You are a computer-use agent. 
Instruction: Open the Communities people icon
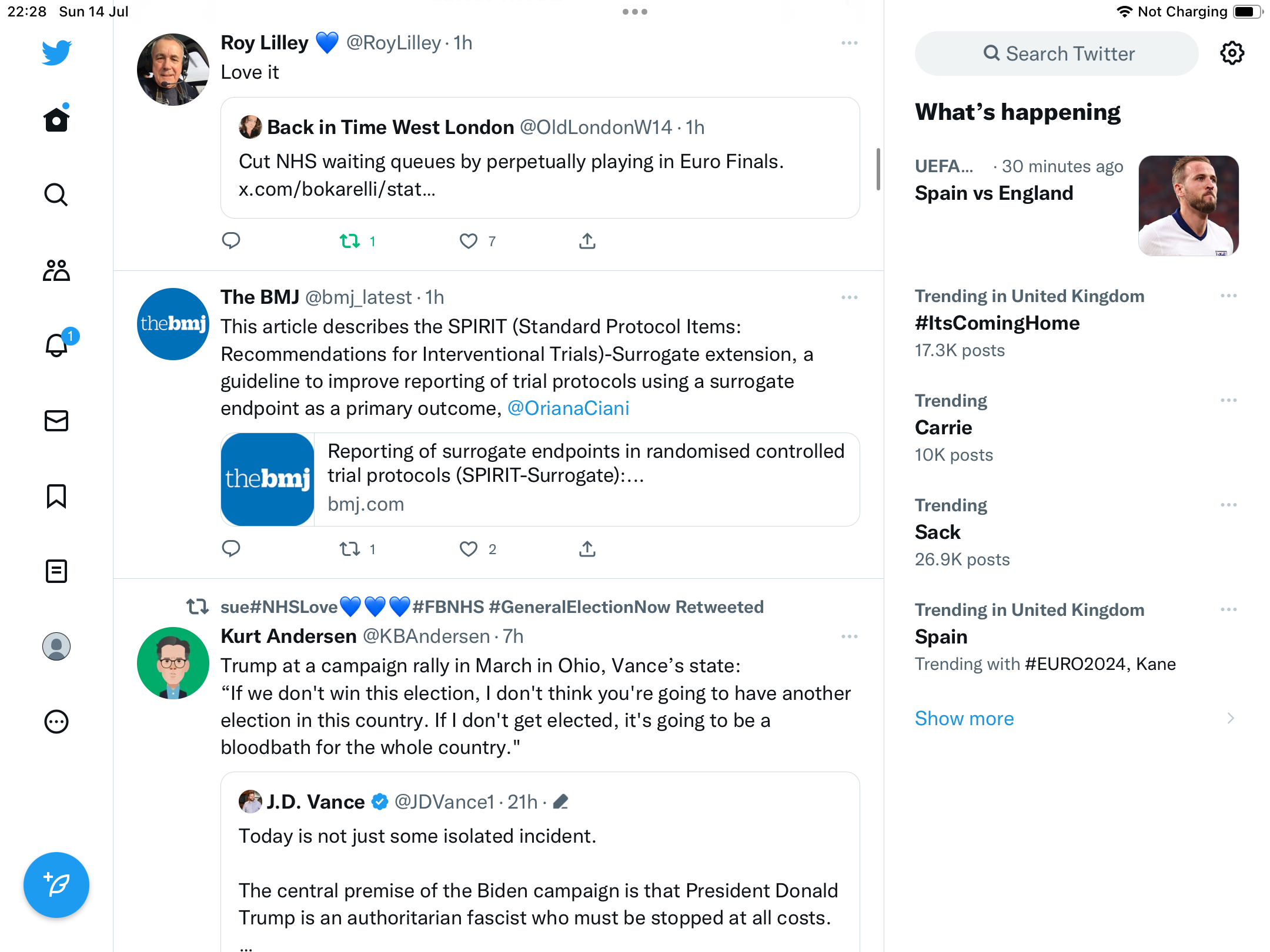(56, 270)
